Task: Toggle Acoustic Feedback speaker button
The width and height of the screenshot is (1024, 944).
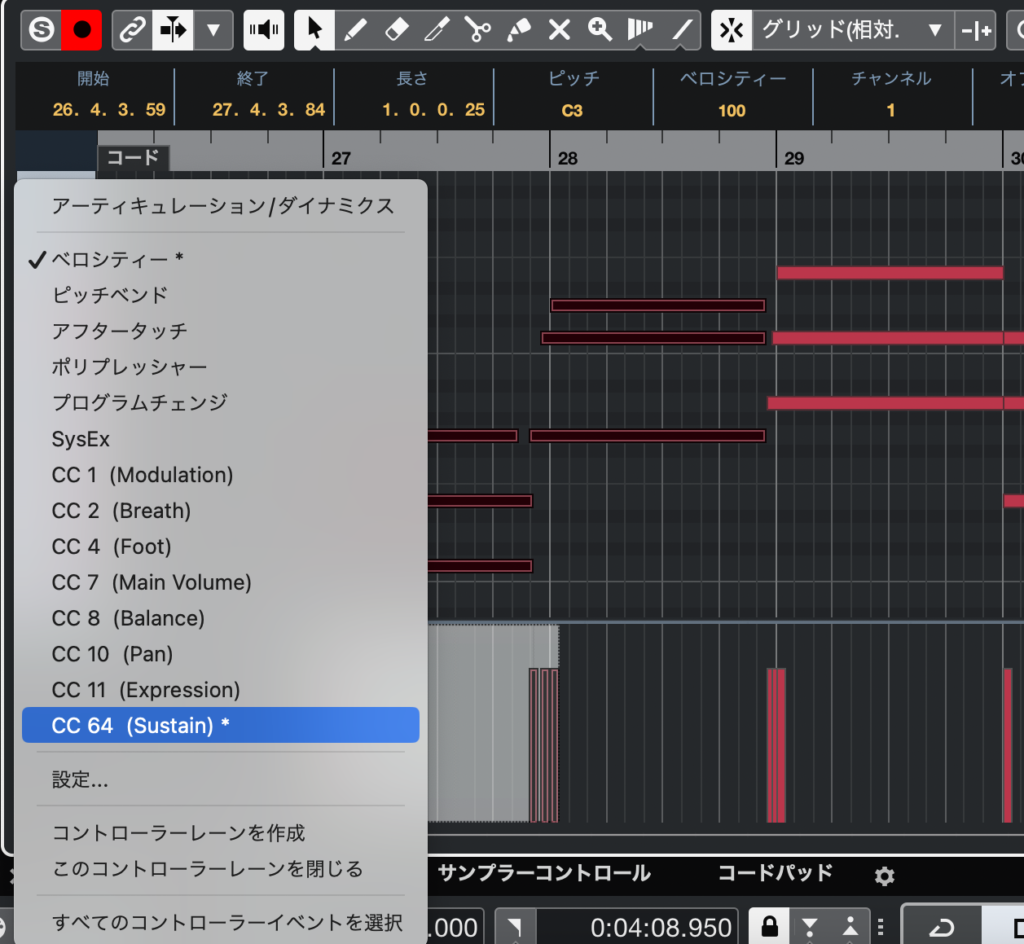Action: [x=264, y=30]
